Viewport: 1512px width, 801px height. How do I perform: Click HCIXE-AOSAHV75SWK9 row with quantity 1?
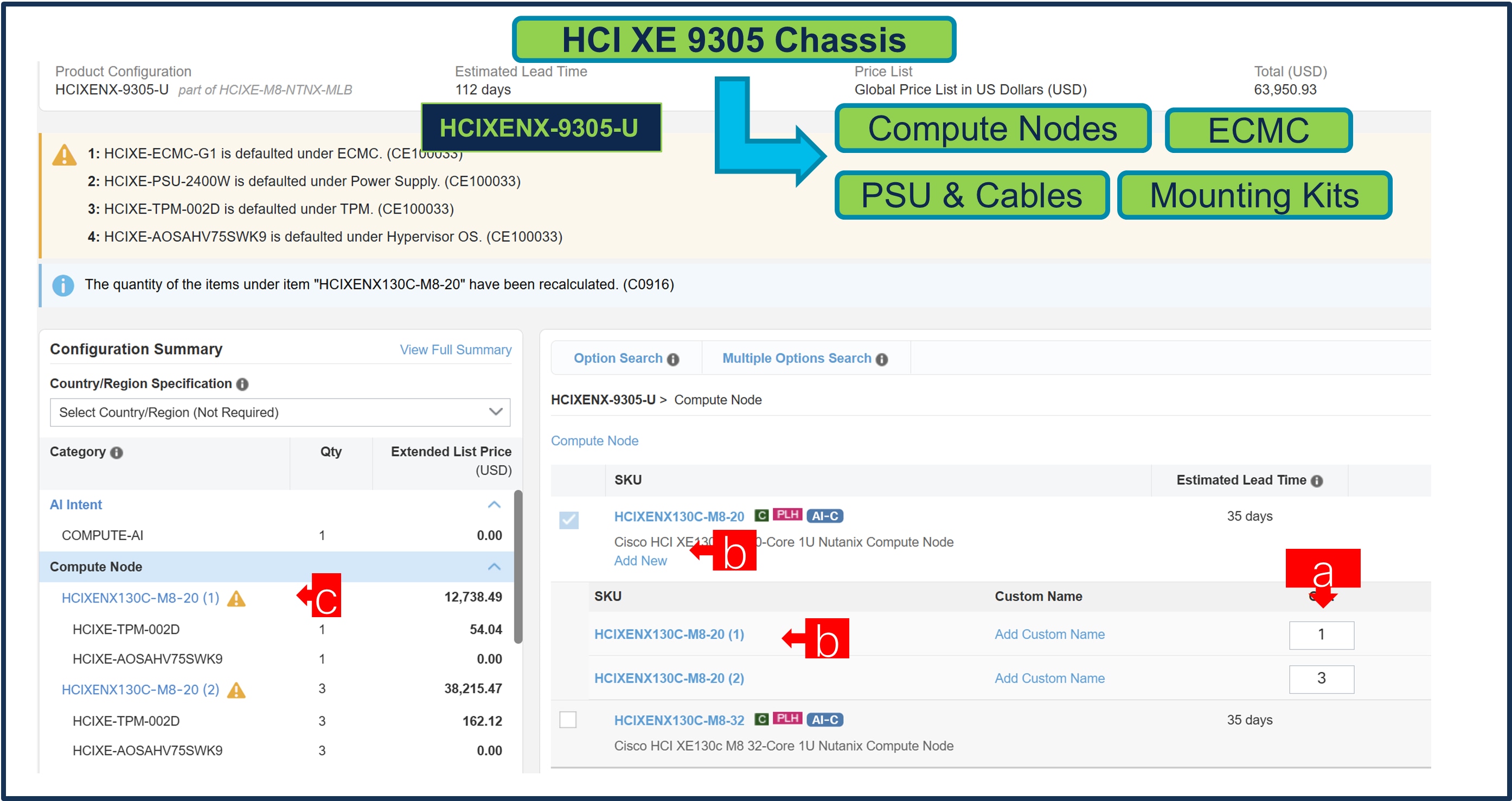coord(276,659)
